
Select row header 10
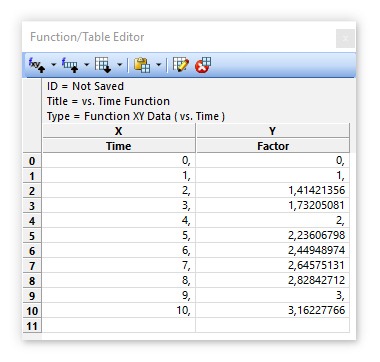[32, 311]
